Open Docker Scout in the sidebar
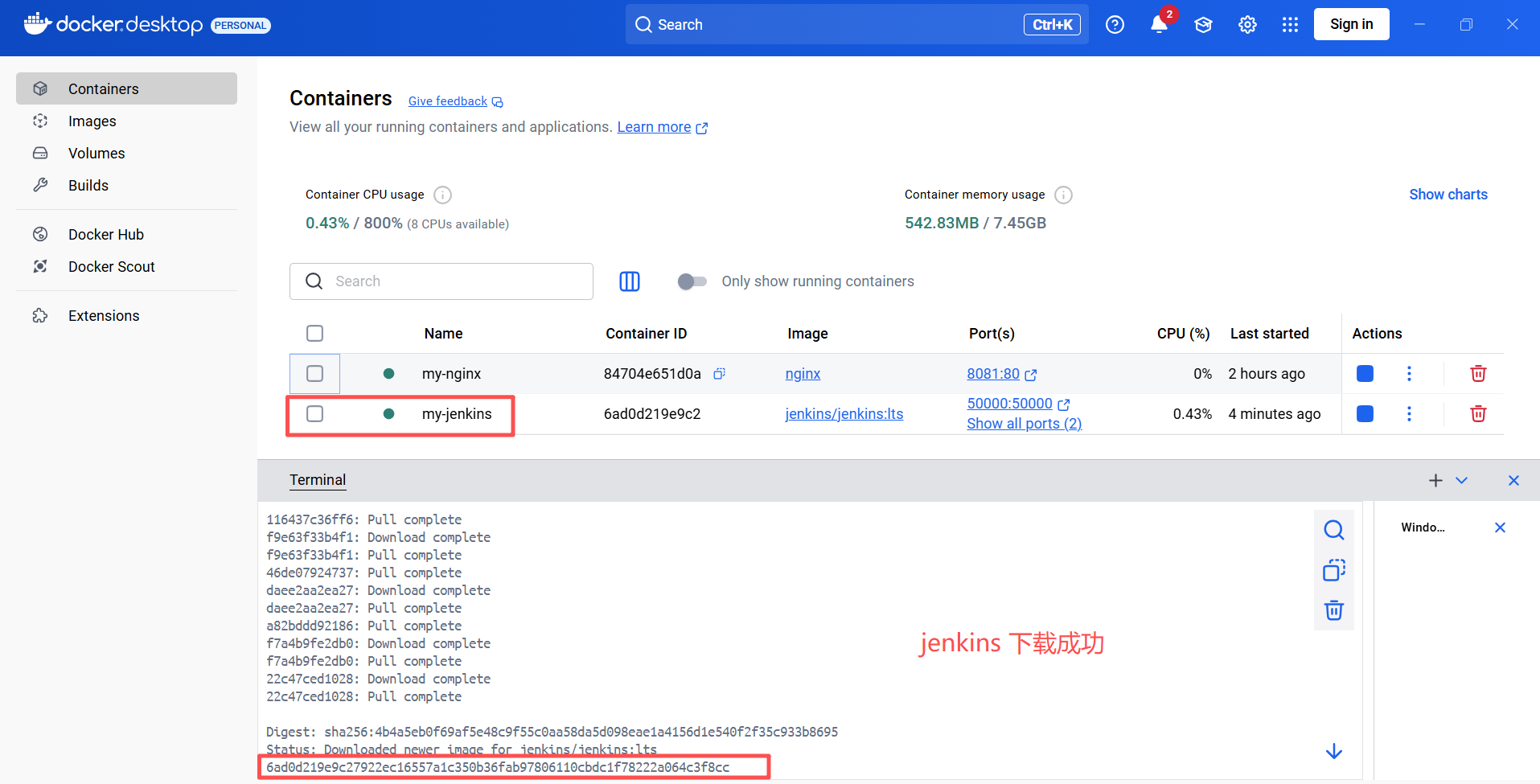Image resolution: width=1540 pixels, height=784 pixels. click(126, 266)
